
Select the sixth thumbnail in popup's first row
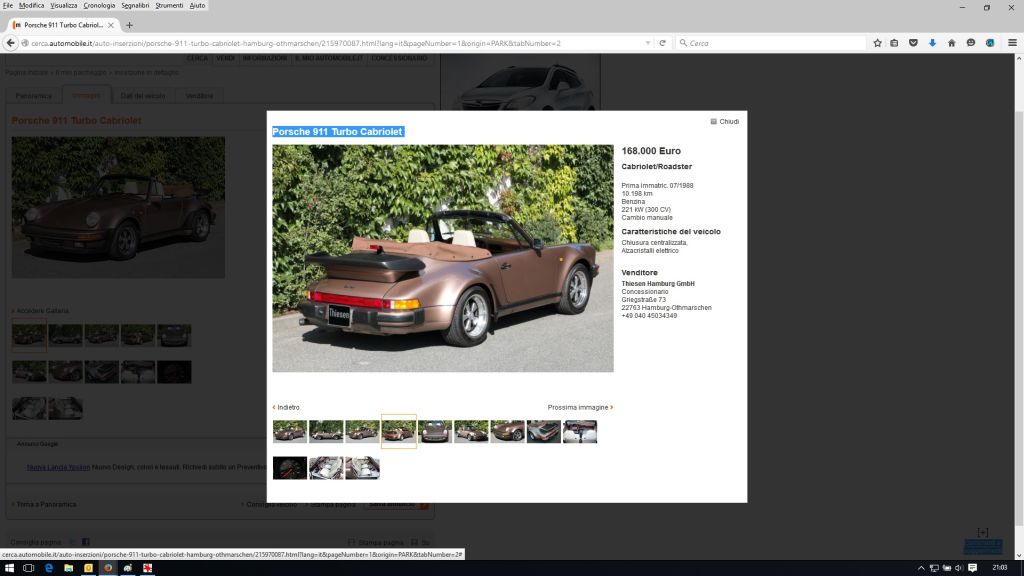pyautogui.click(x=471, y=432)
